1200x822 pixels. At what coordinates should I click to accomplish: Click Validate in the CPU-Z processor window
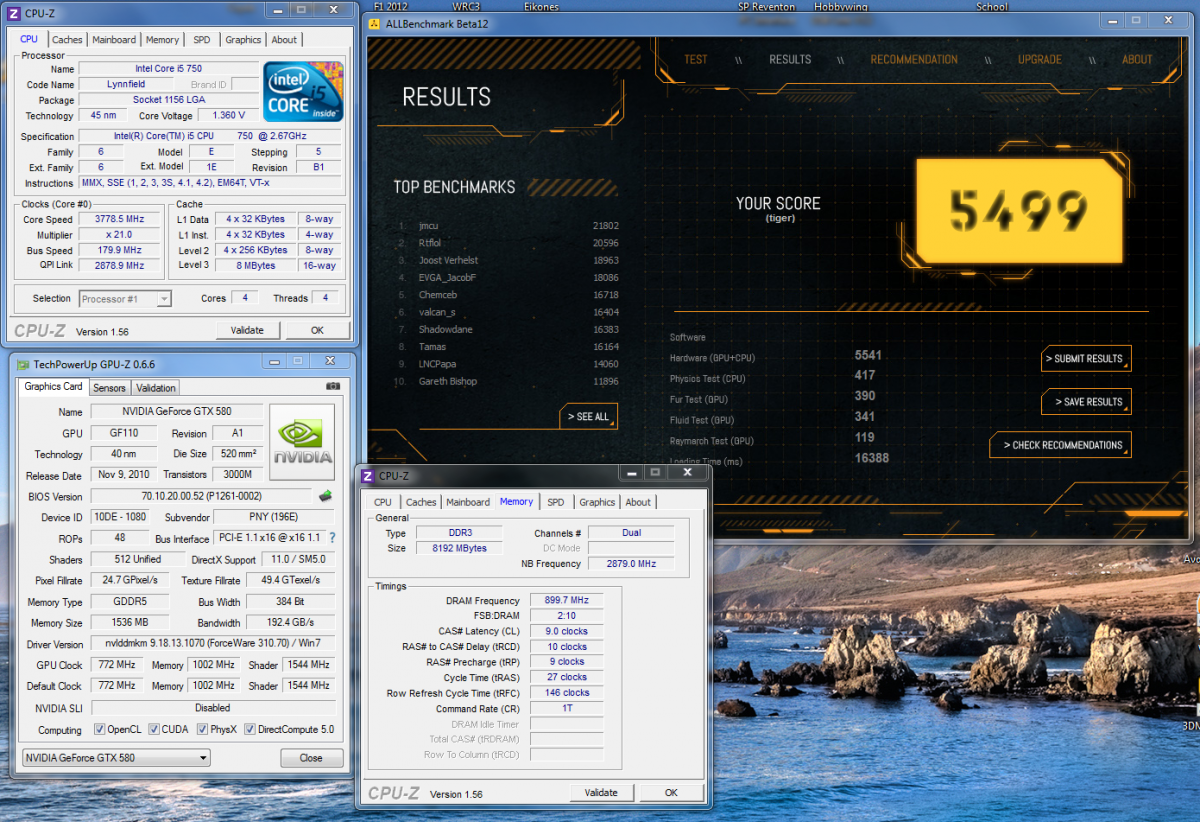[x=247, y=330]
